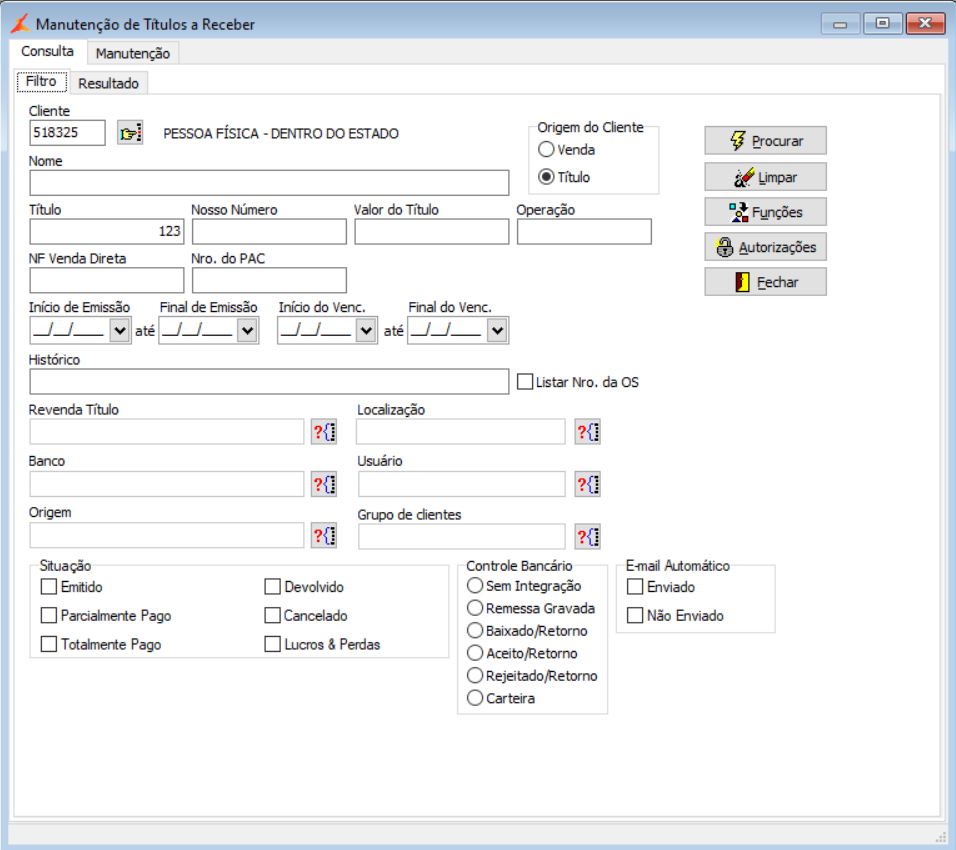Expand the Início de Emissão date dropdown
This screenshot has width=956, height=850.
click(x=120, y=330)
